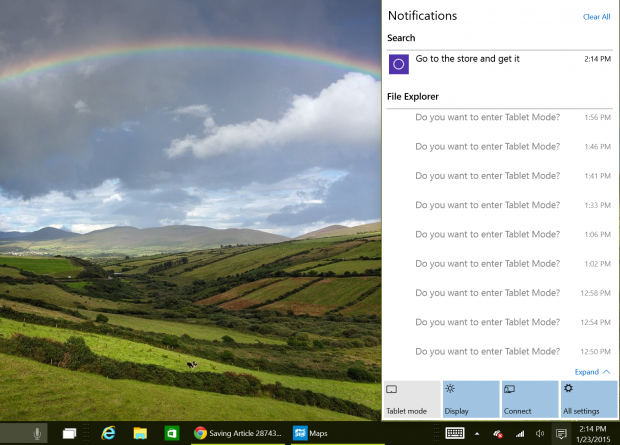The height and width of the screenshot is (445, 620).
Task: Open Tablet Mode notification from 1:02 PM
Action: coord(500,263)
